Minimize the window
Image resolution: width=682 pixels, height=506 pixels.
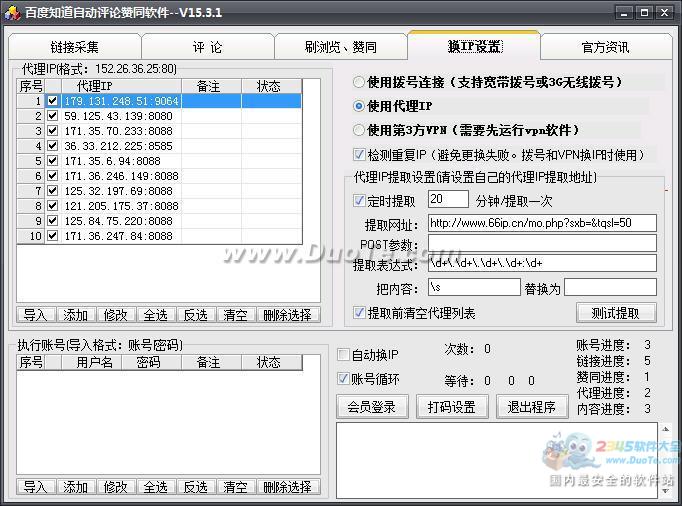(624, 13)
